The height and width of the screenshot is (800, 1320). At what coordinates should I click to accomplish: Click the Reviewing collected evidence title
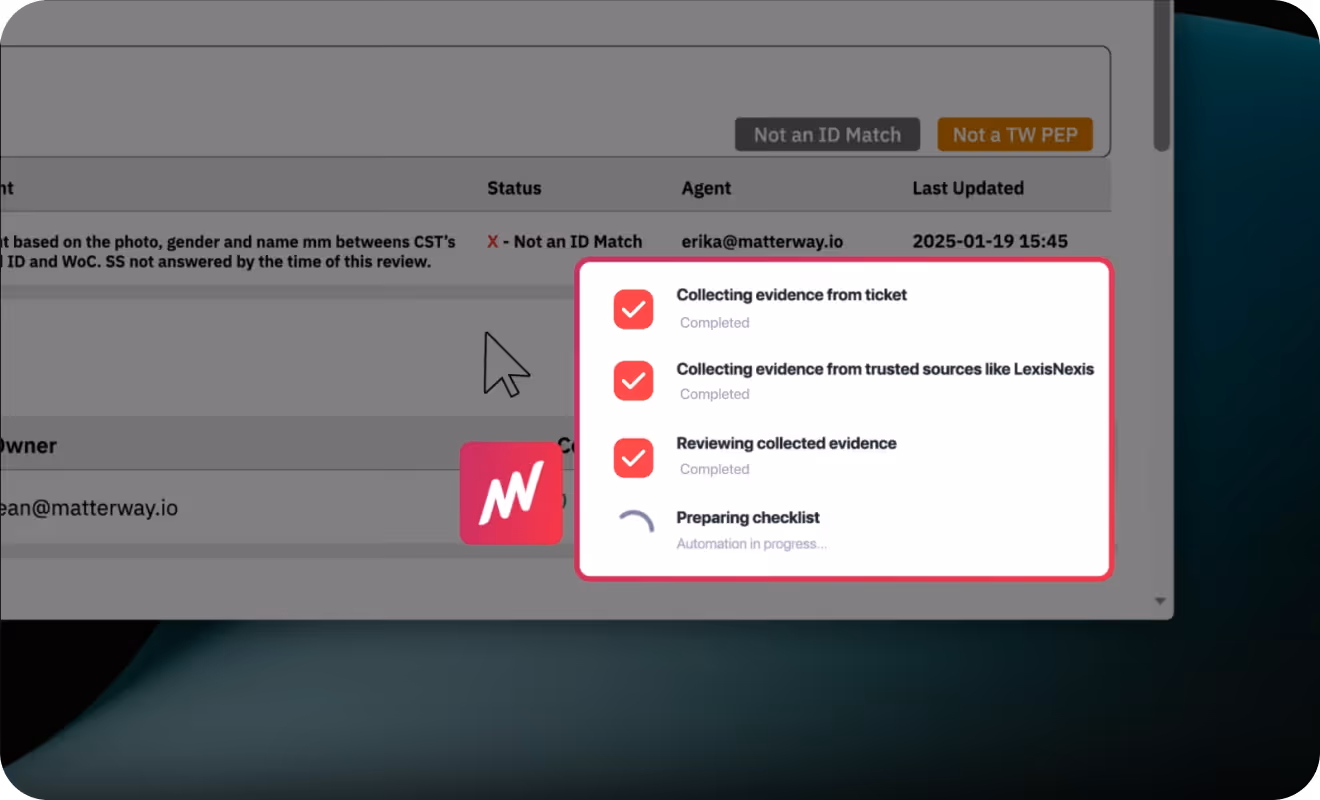pyautogui.click(x=786, y=443)
